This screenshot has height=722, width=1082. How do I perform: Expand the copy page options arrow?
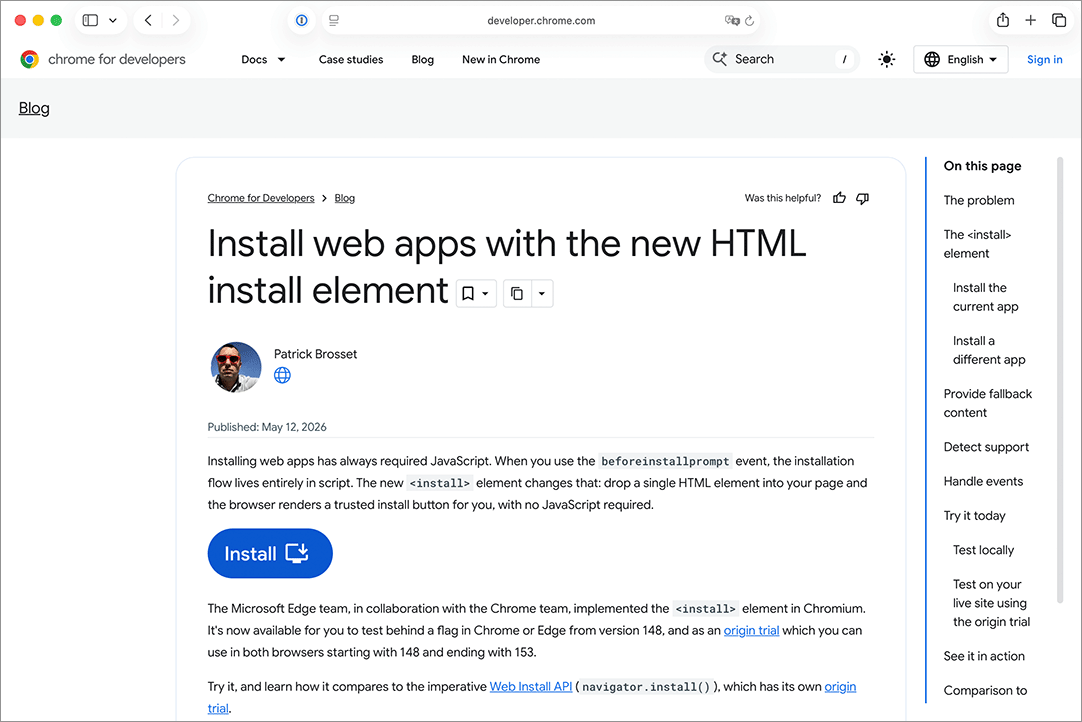click(x=542, y=293)
